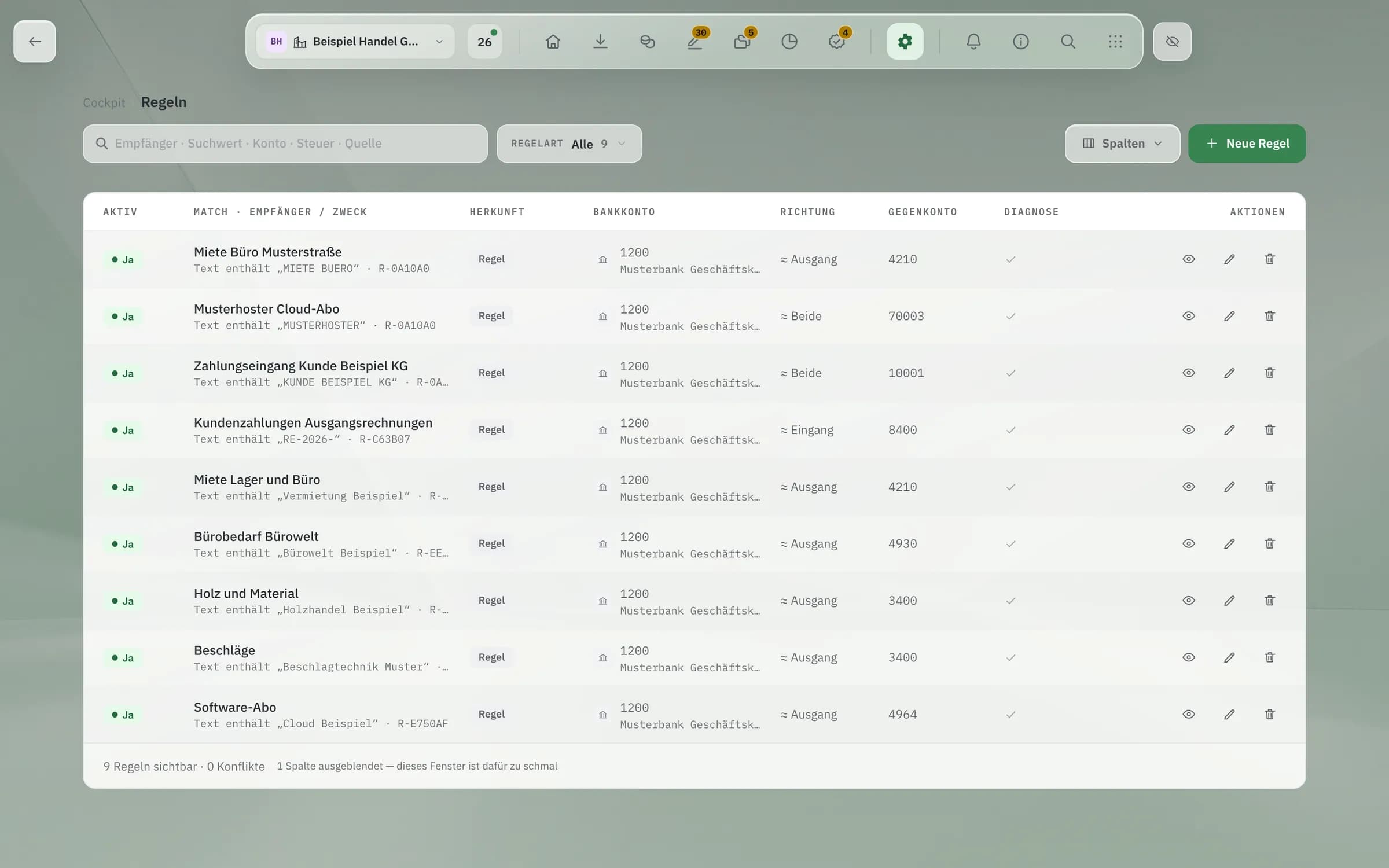The image size is (1389, 868).
Task: Edit the Kundenzahlungen Ausgangsrechnungen rule
Action: pos(1229,430)
